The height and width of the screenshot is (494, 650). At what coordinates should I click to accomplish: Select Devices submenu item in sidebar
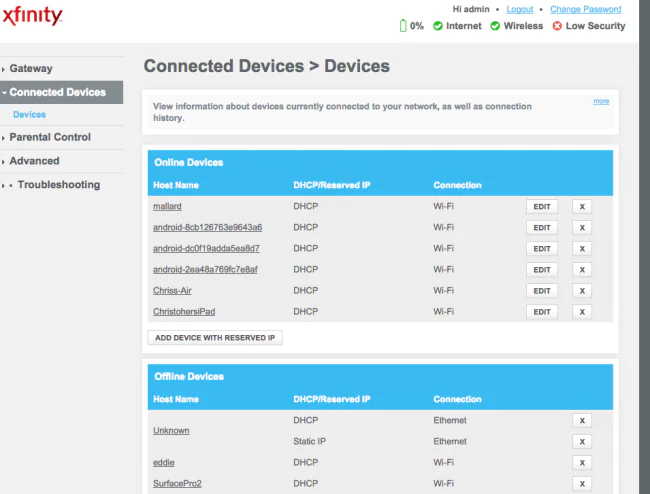[x=29, y=115]
